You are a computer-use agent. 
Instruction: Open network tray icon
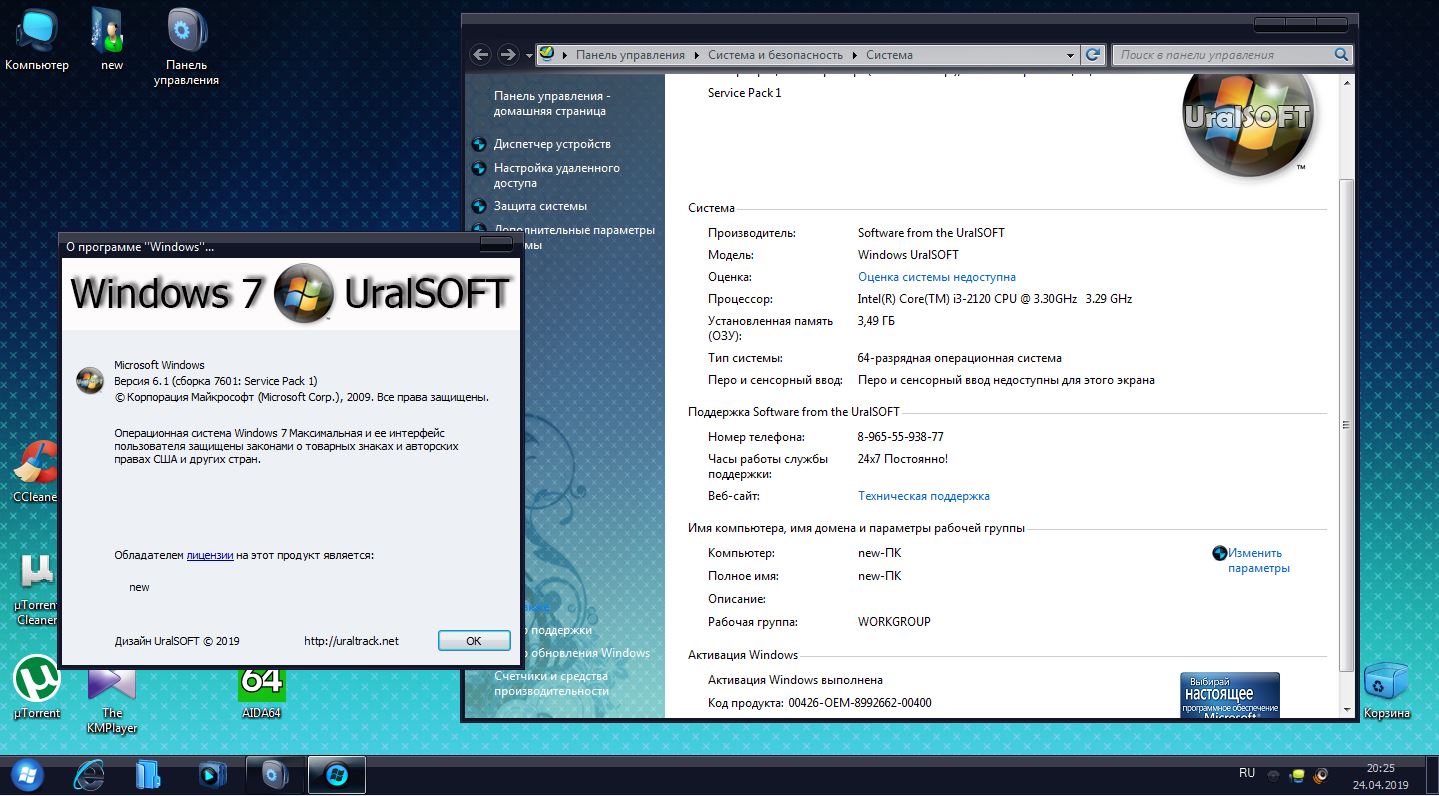(x=1298, y=775)
